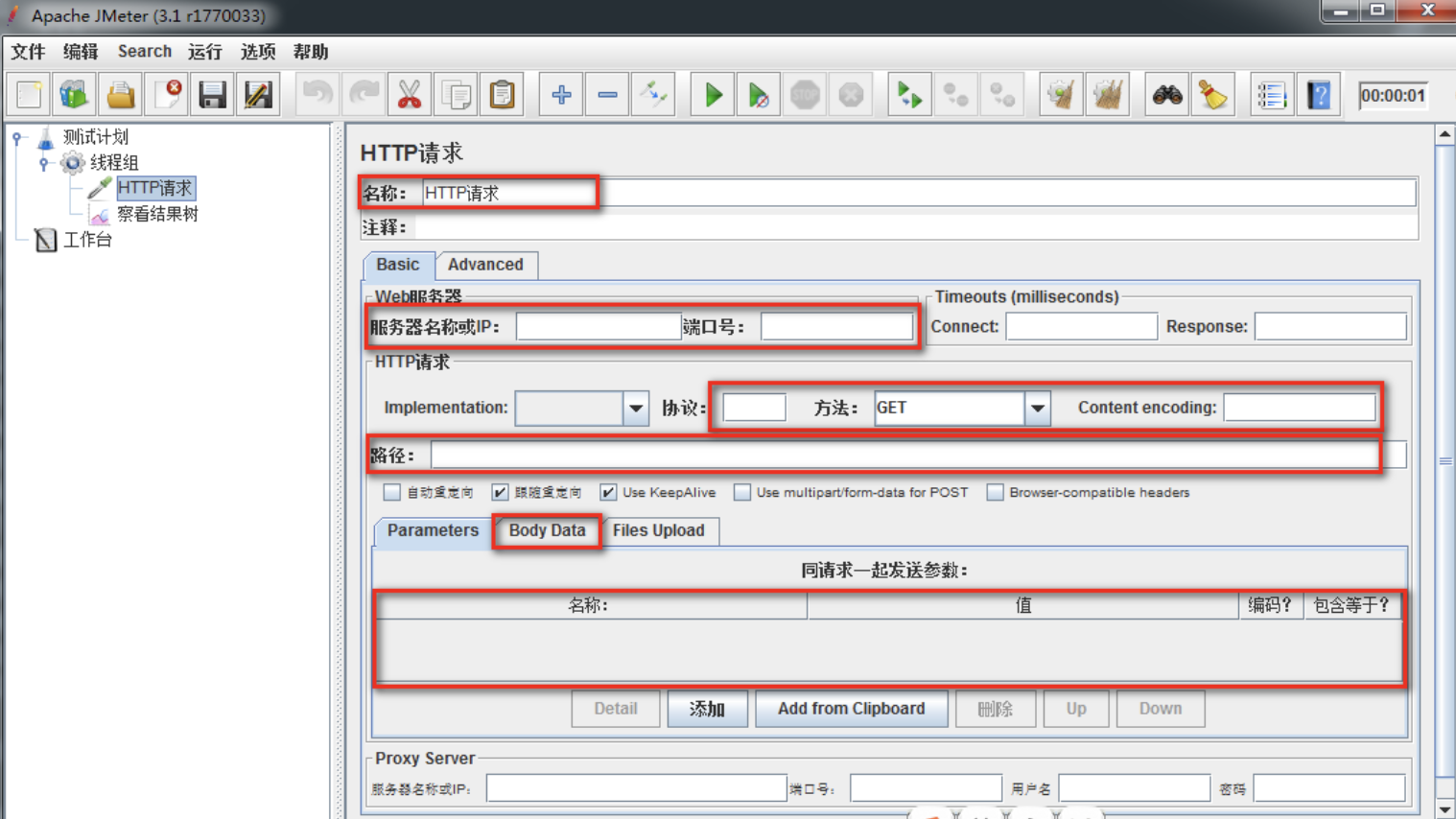This screenshot has height=819, width=1456.
Task: Open the 方法 GET method dropdown
Action: [x=1037, y=409]
